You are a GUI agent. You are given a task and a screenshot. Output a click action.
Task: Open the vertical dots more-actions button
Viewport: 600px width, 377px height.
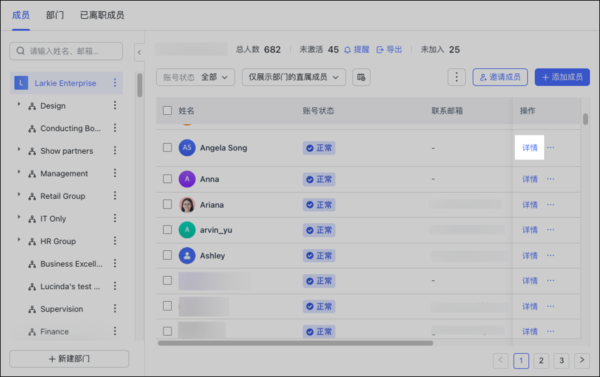(x=457, y=77)
